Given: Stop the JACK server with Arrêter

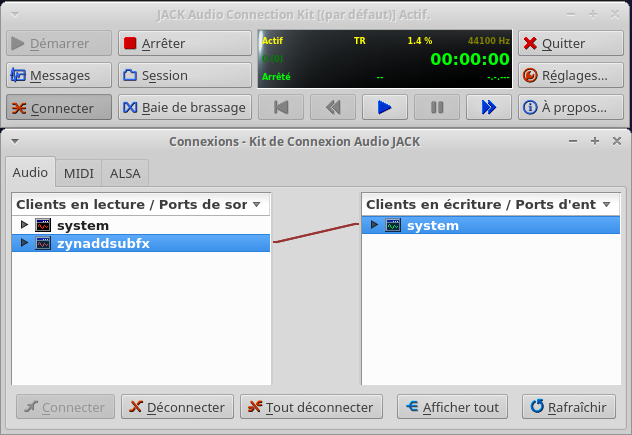Looking at the screenshot, I should tap(185, 44).
